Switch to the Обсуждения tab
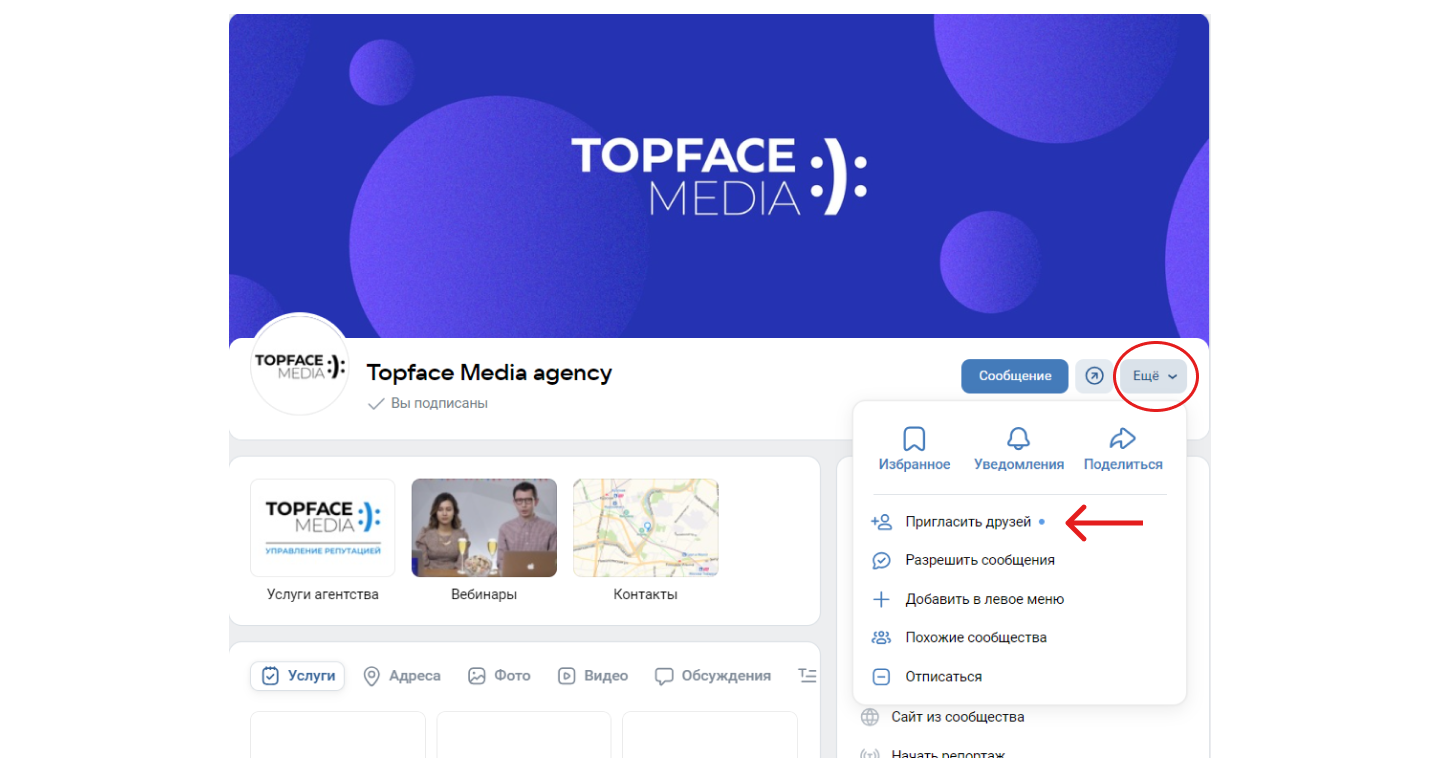The image size is (1440, 773). (x=713, y=676)
